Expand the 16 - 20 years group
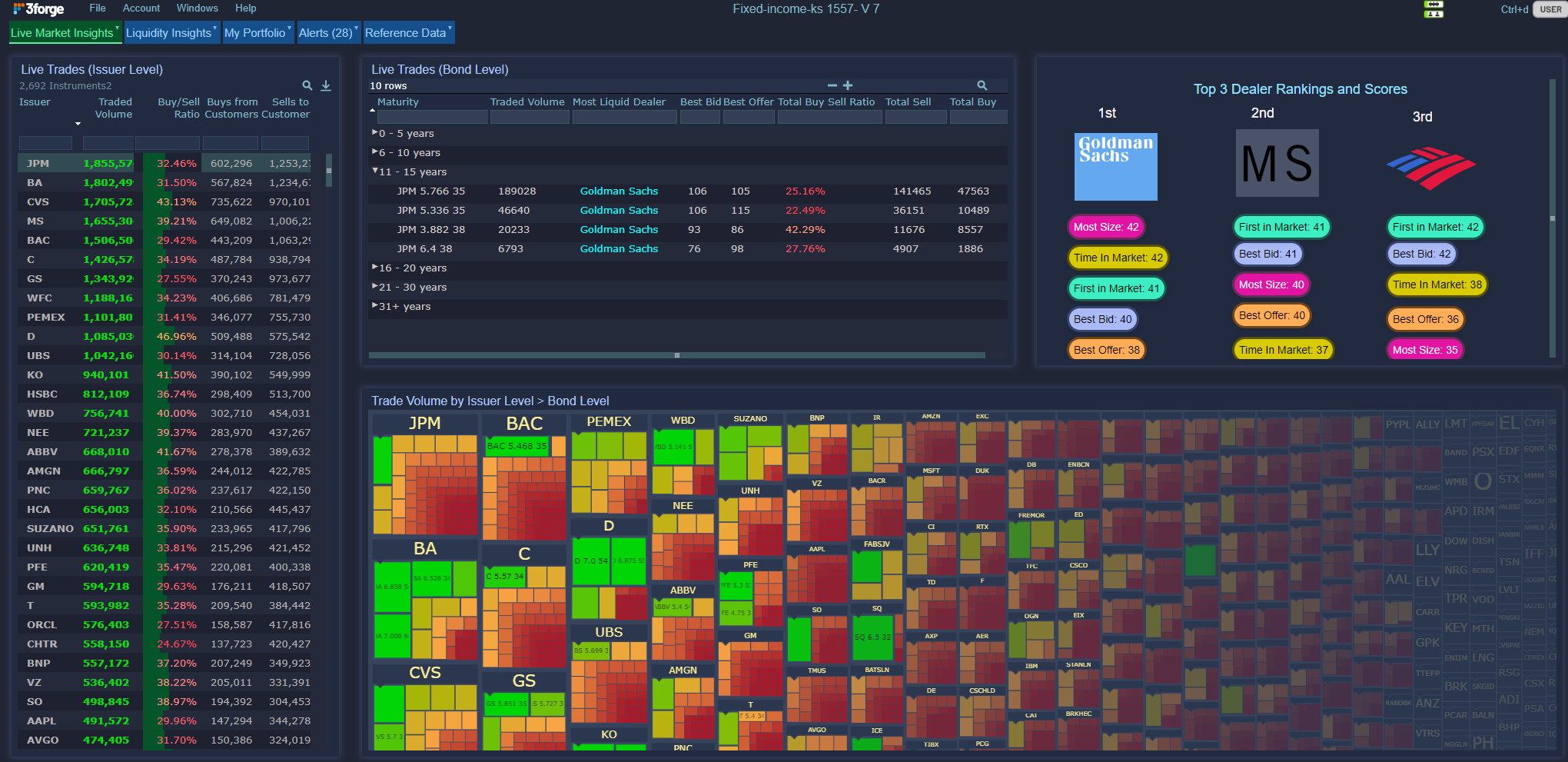The image size is (1568, 762). pyautogui.click(x=374, y=268)
